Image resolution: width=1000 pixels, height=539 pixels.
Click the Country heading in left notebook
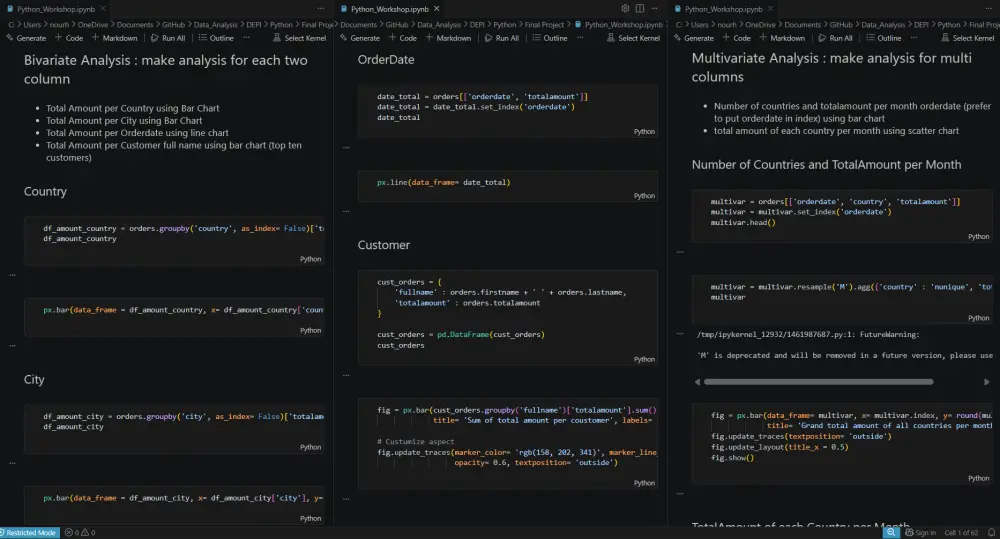pos(45,191)
